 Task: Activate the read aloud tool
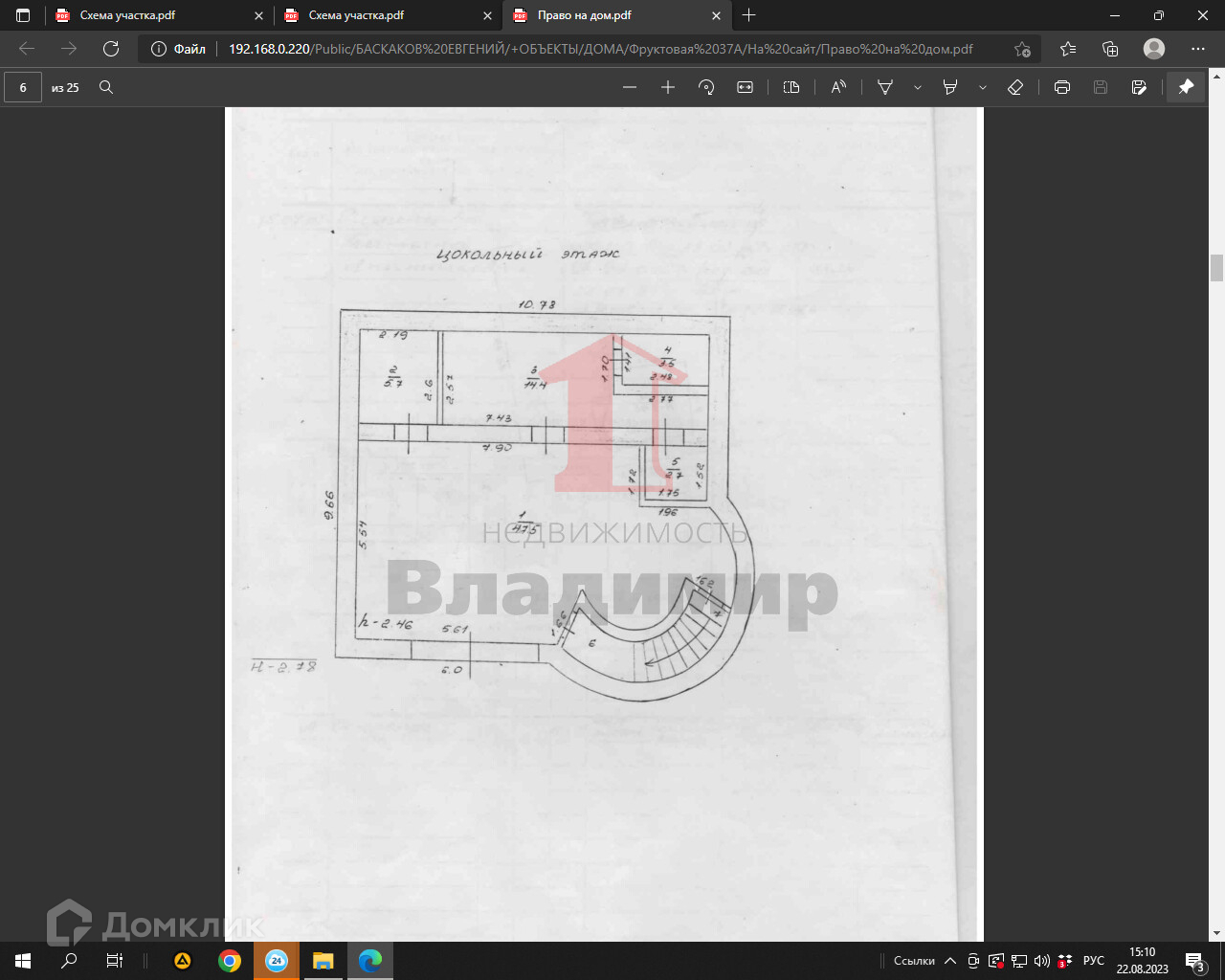[x=838, y=87]
